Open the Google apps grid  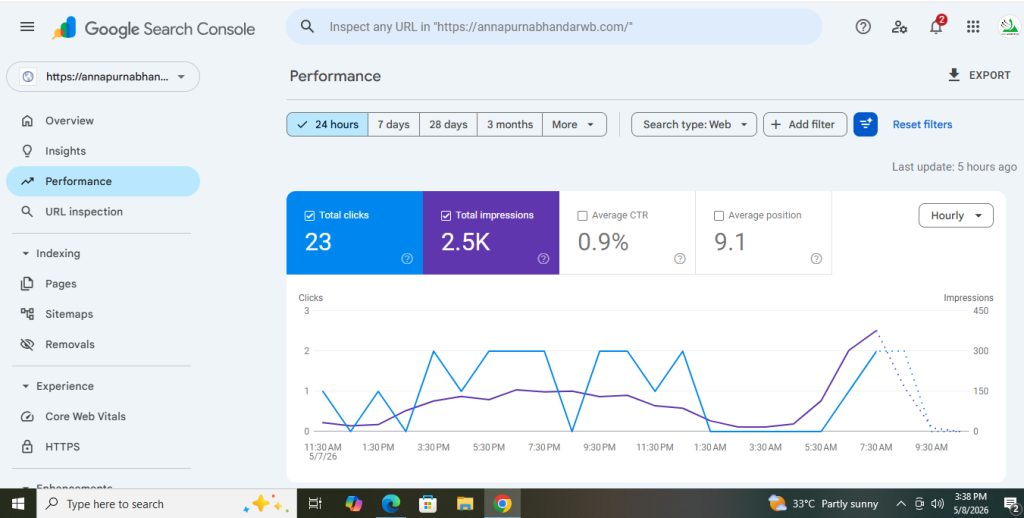pos(973,27)
